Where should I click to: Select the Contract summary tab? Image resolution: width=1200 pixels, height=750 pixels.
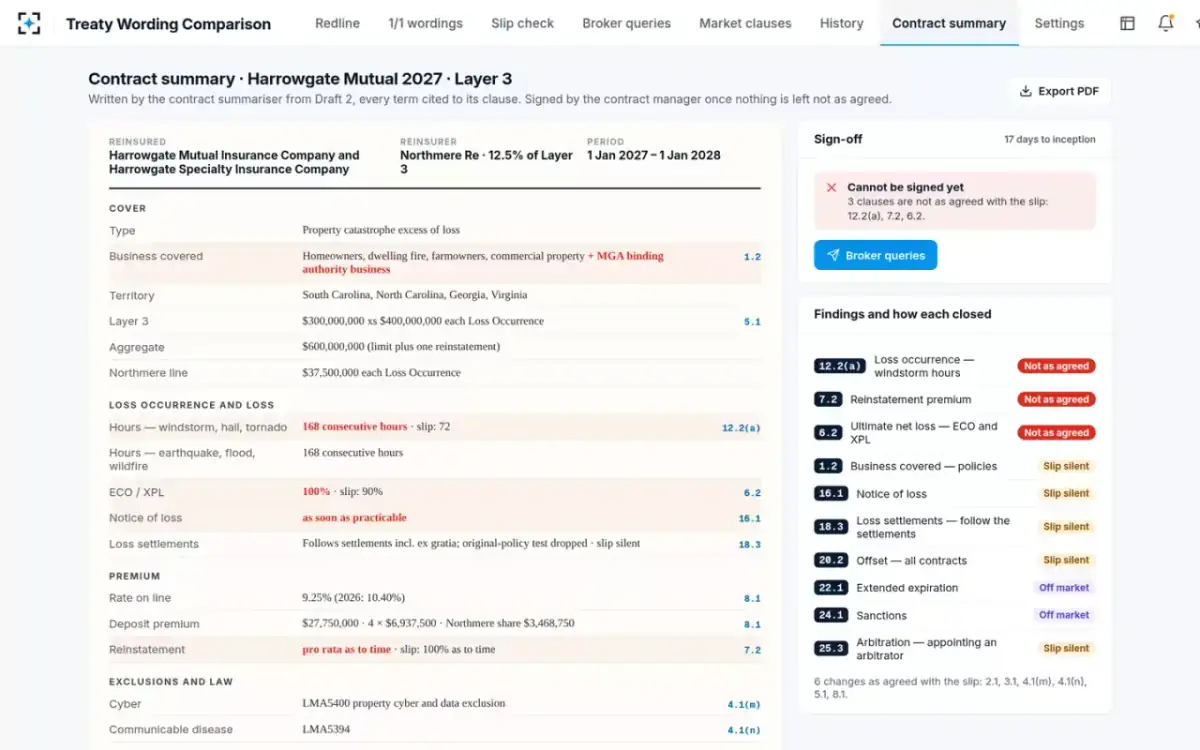[x=949, y=23]
